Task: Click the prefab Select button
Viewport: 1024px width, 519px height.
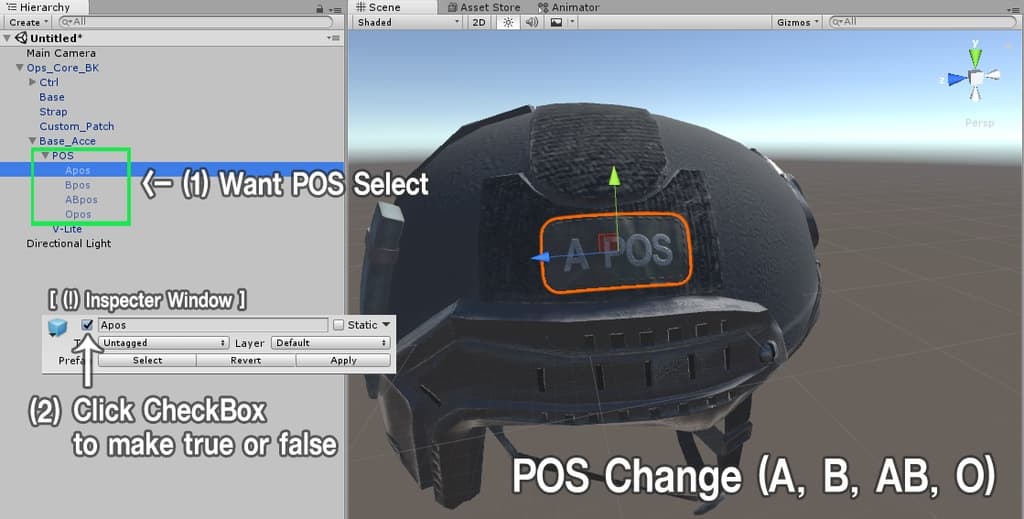Action: point(148,360)
